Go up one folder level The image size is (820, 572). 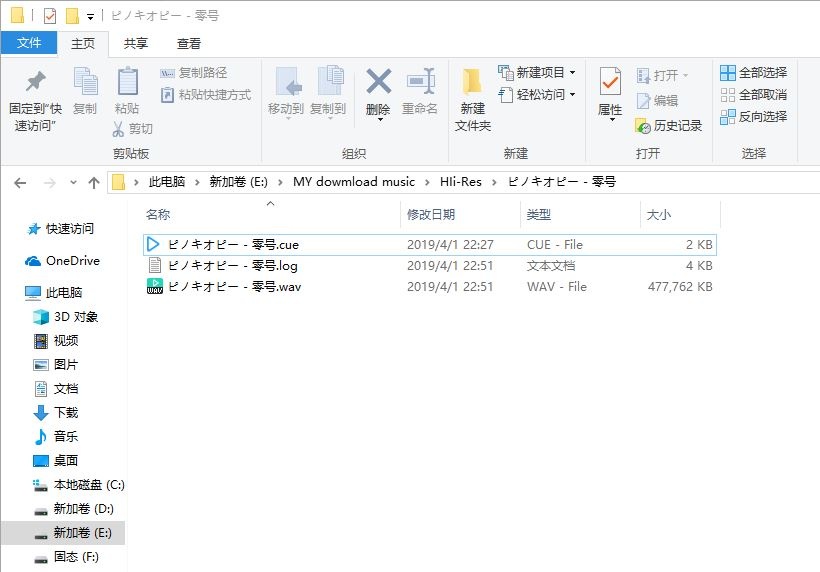pyautogui.click(x=94, y=183)
